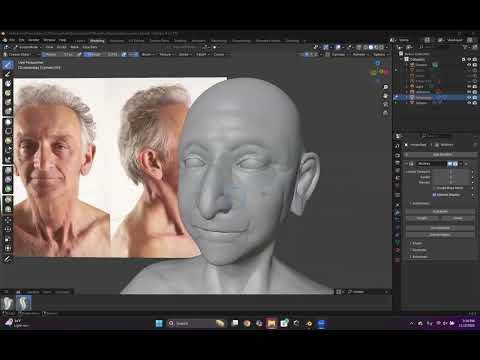Click the Linear subdivide button
This screenshot has height=360, width=480.
[458, 218]
